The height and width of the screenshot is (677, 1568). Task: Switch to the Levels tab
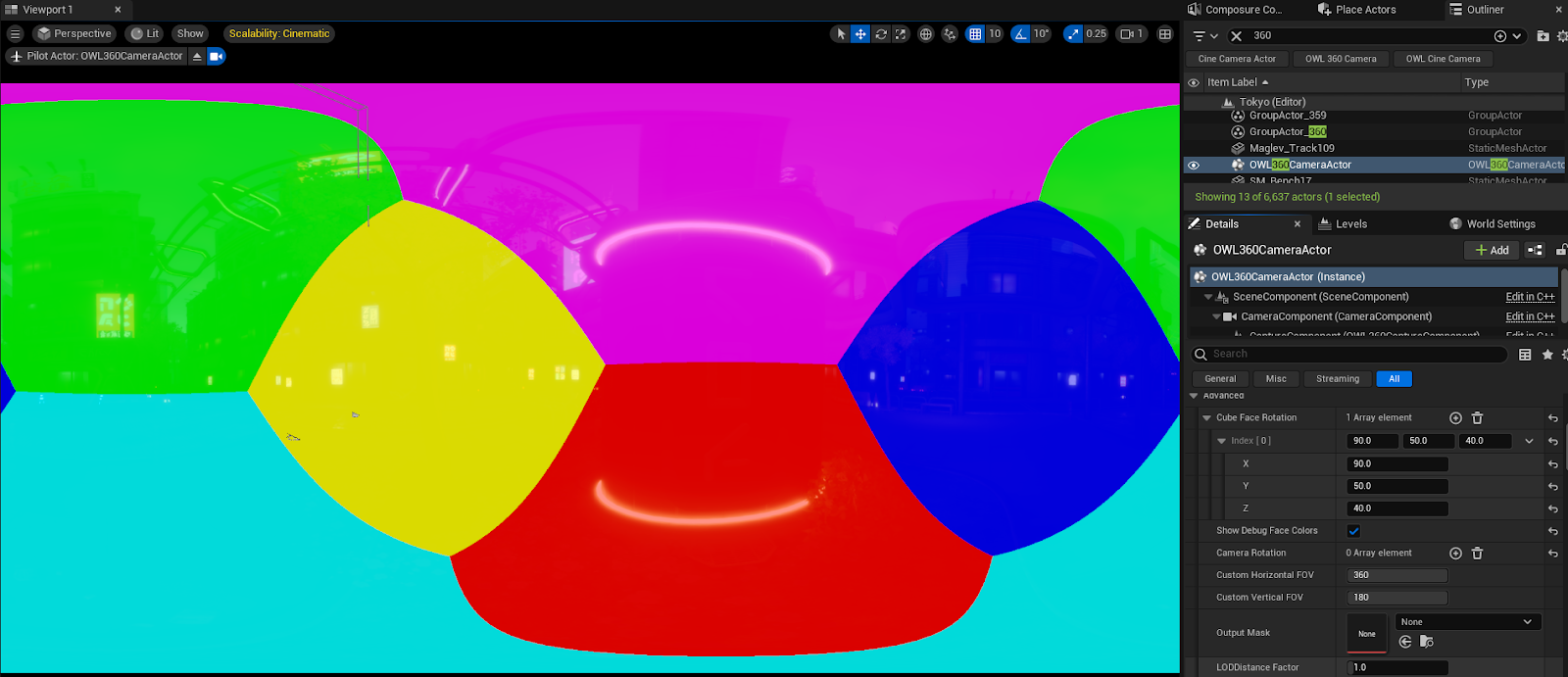pos(1349,224)
